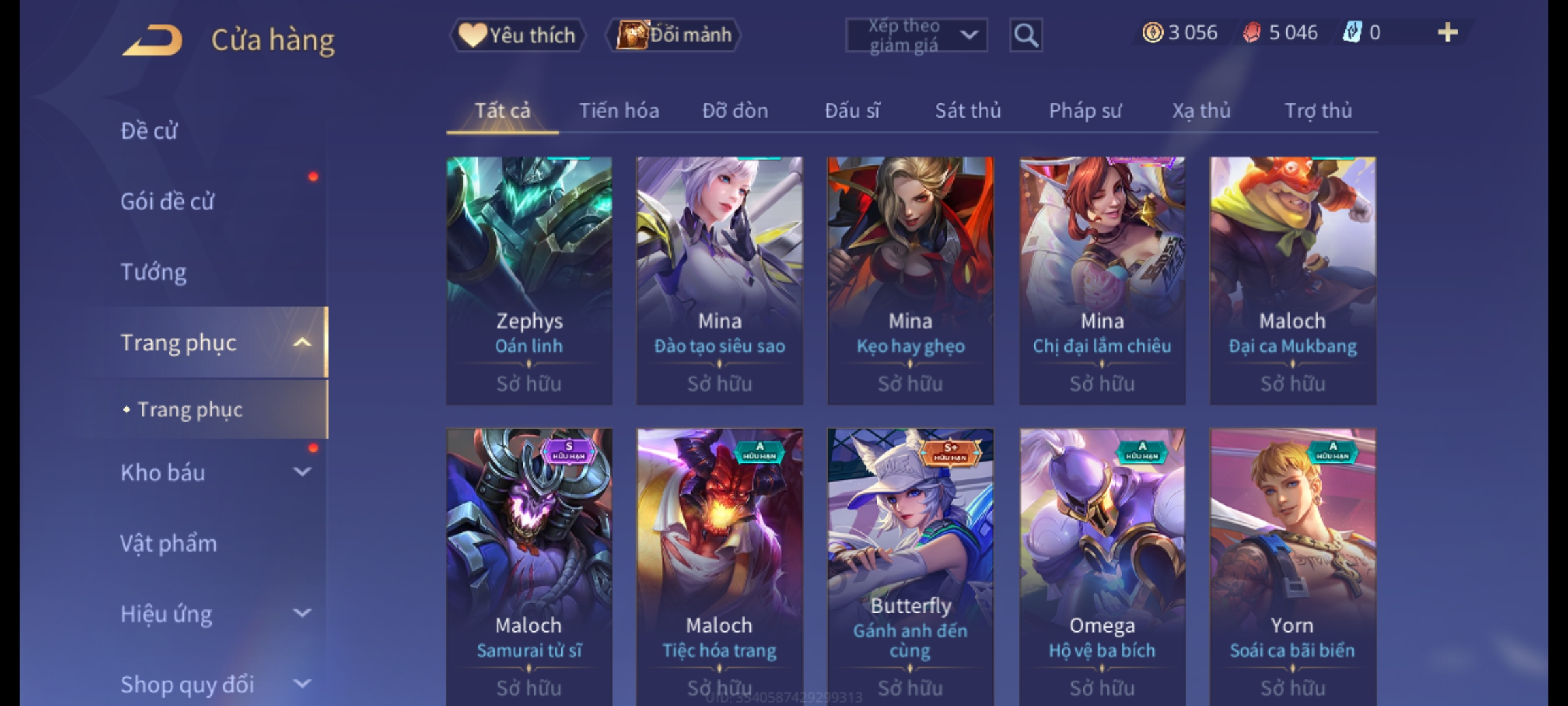The image size is (1568, 706).
Task: Tap the blue voucher currency icon
Action: 1352,33
